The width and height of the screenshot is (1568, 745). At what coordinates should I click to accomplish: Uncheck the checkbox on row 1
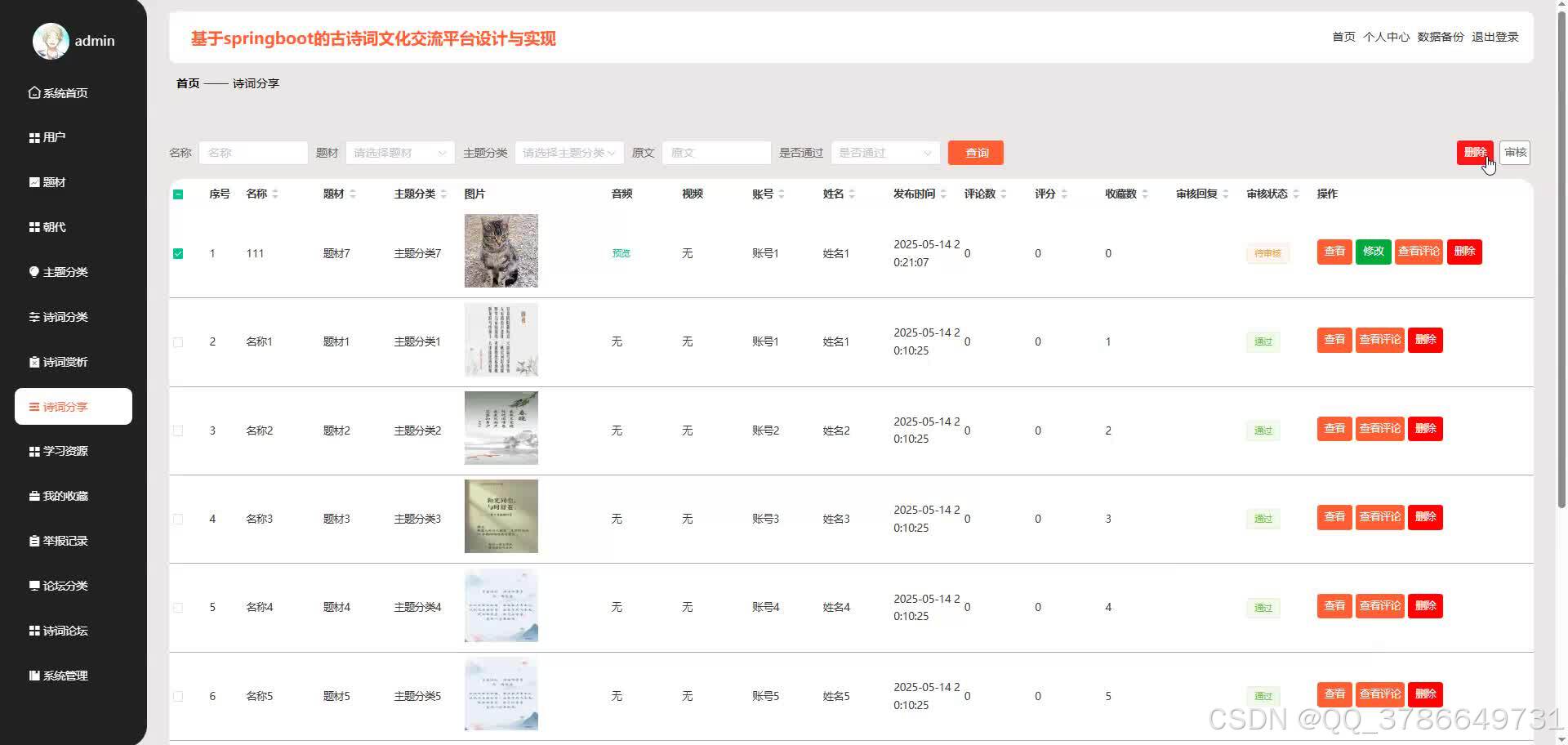coord(178,253)
